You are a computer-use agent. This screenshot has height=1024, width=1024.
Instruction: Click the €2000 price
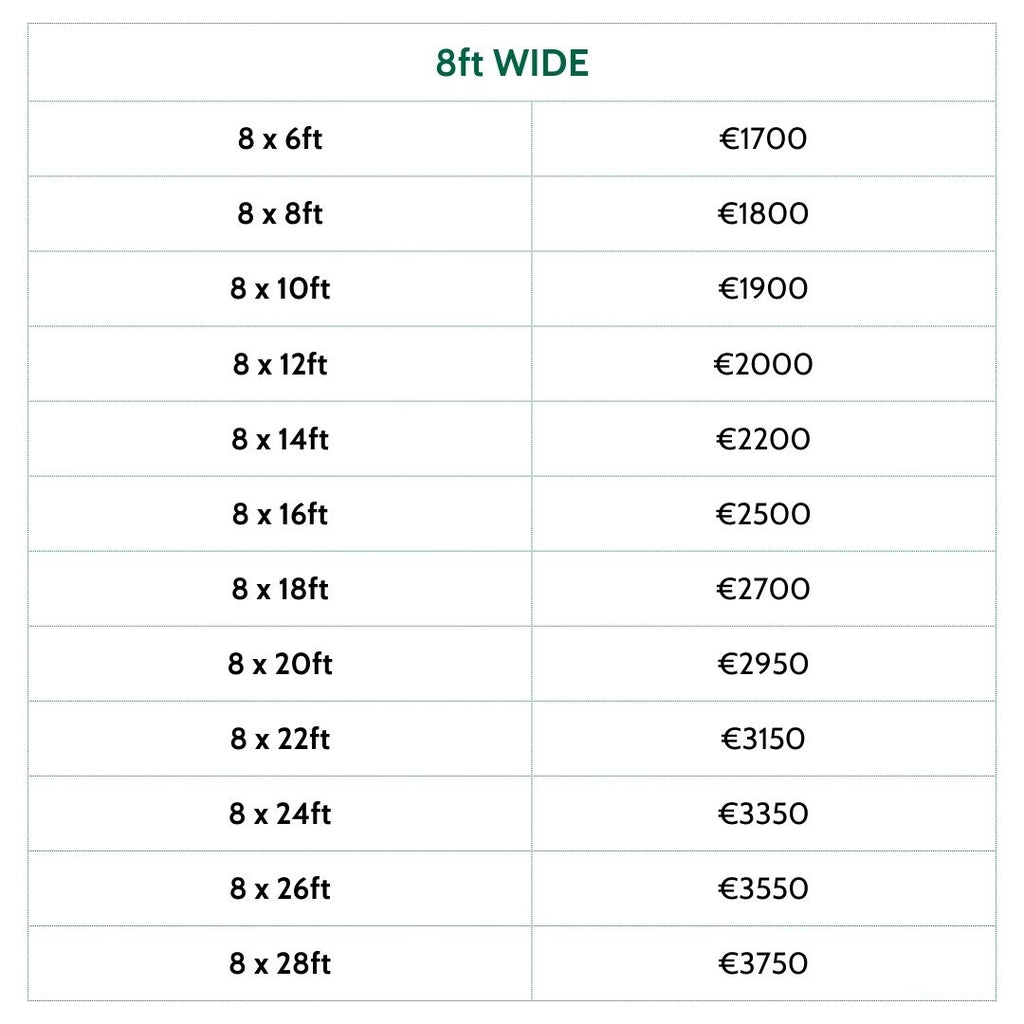pyautogui.click(x=763, y=364)
